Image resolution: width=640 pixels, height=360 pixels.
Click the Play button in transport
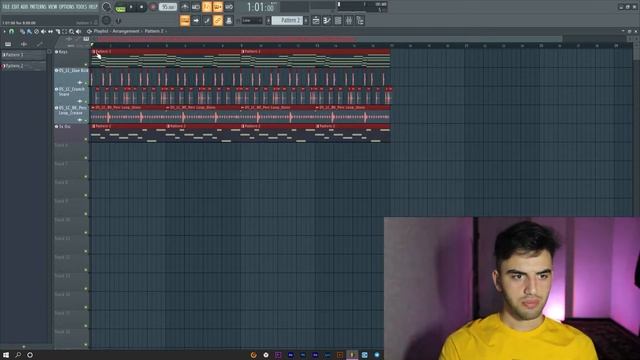click(131, 7)
